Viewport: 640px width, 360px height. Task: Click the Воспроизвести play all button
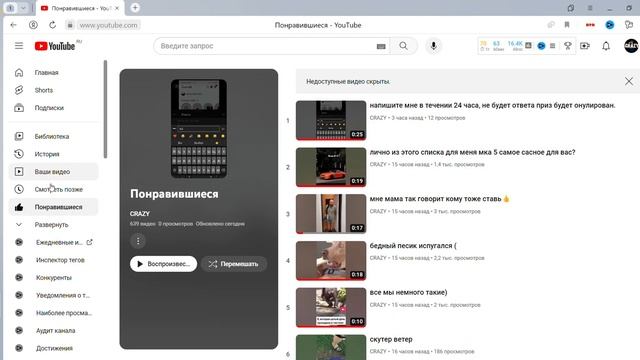point(163,264)
